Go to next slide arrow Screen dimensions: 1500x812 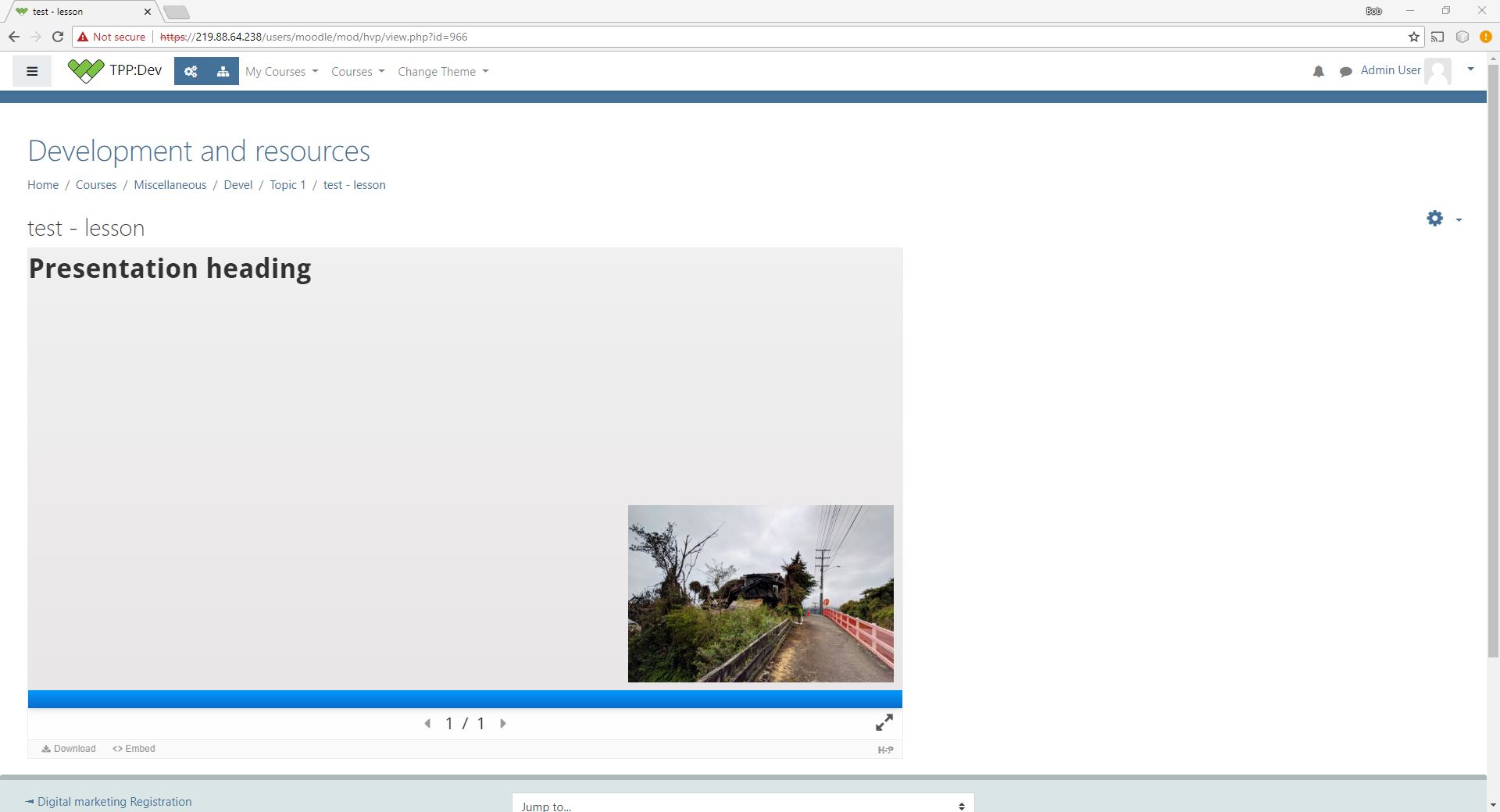503,724
